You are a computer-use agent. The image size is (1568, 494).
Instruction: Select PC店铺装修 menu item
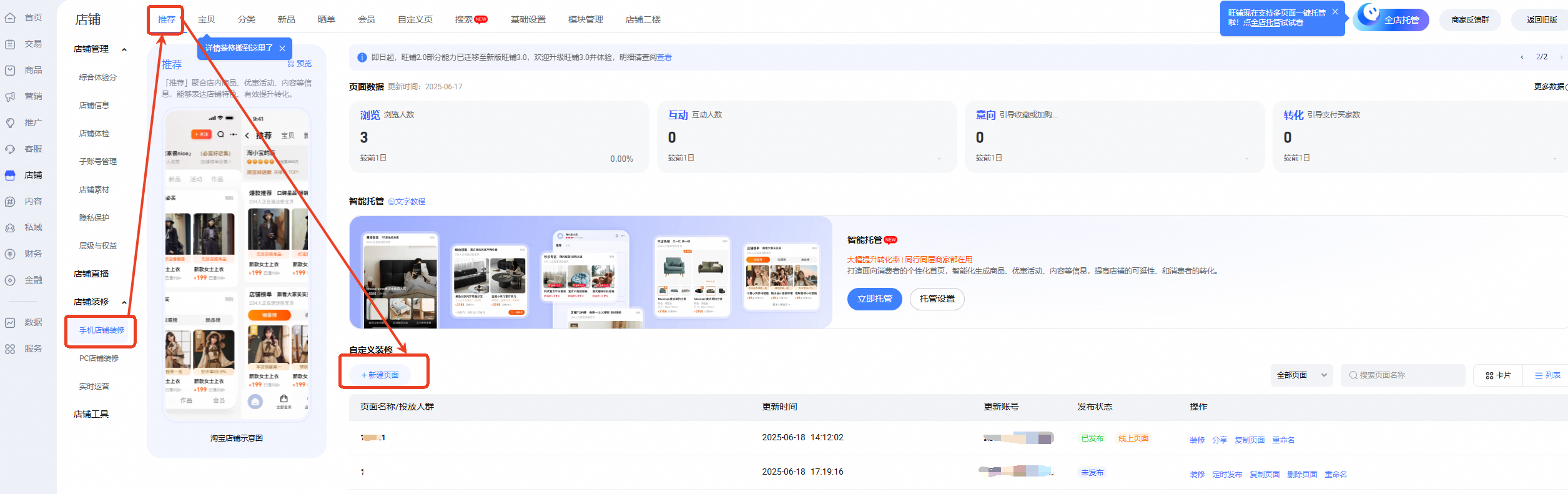click(x=99, y=358)
